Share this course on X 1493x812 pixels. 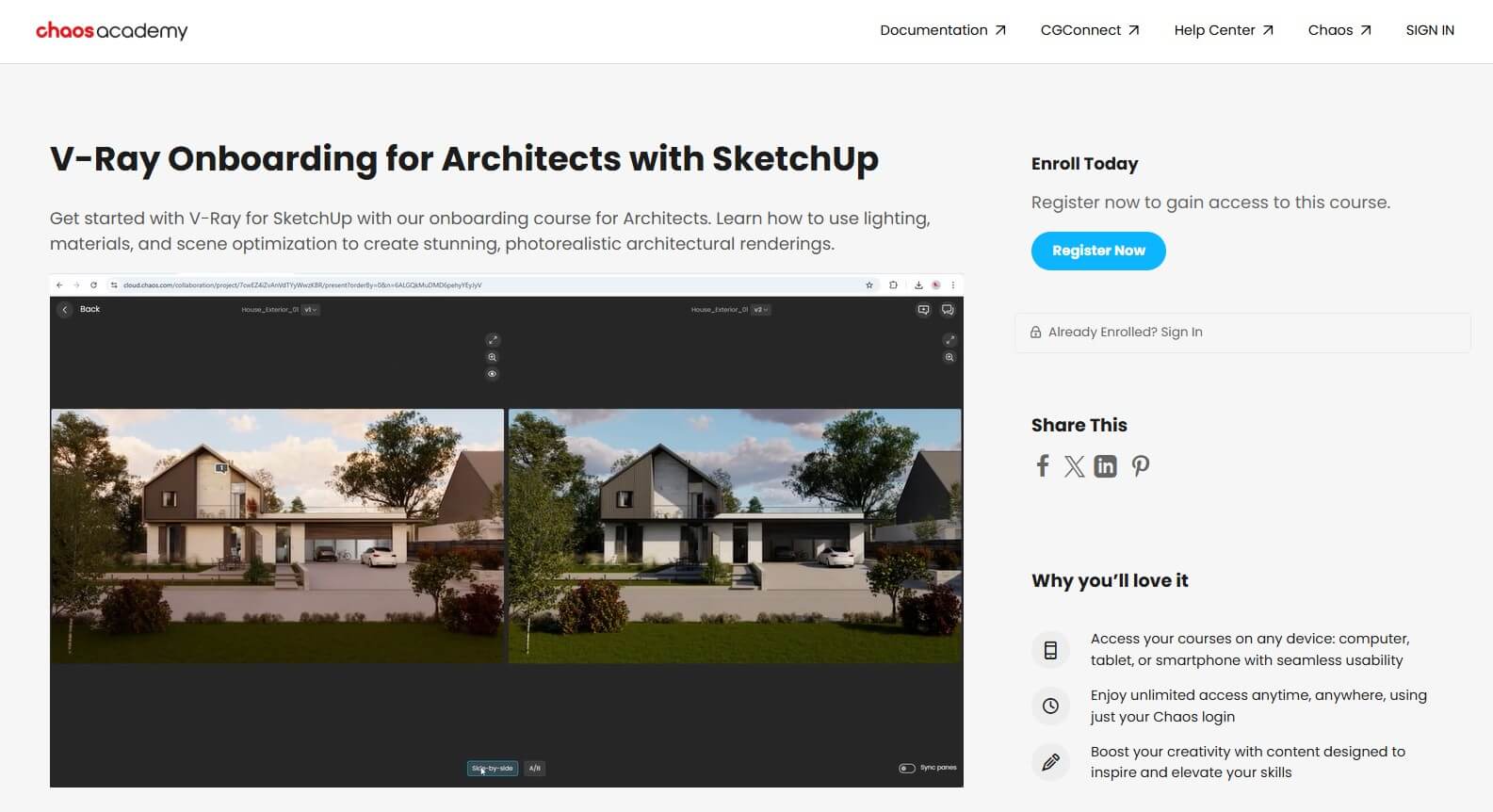pos(1074,466)
